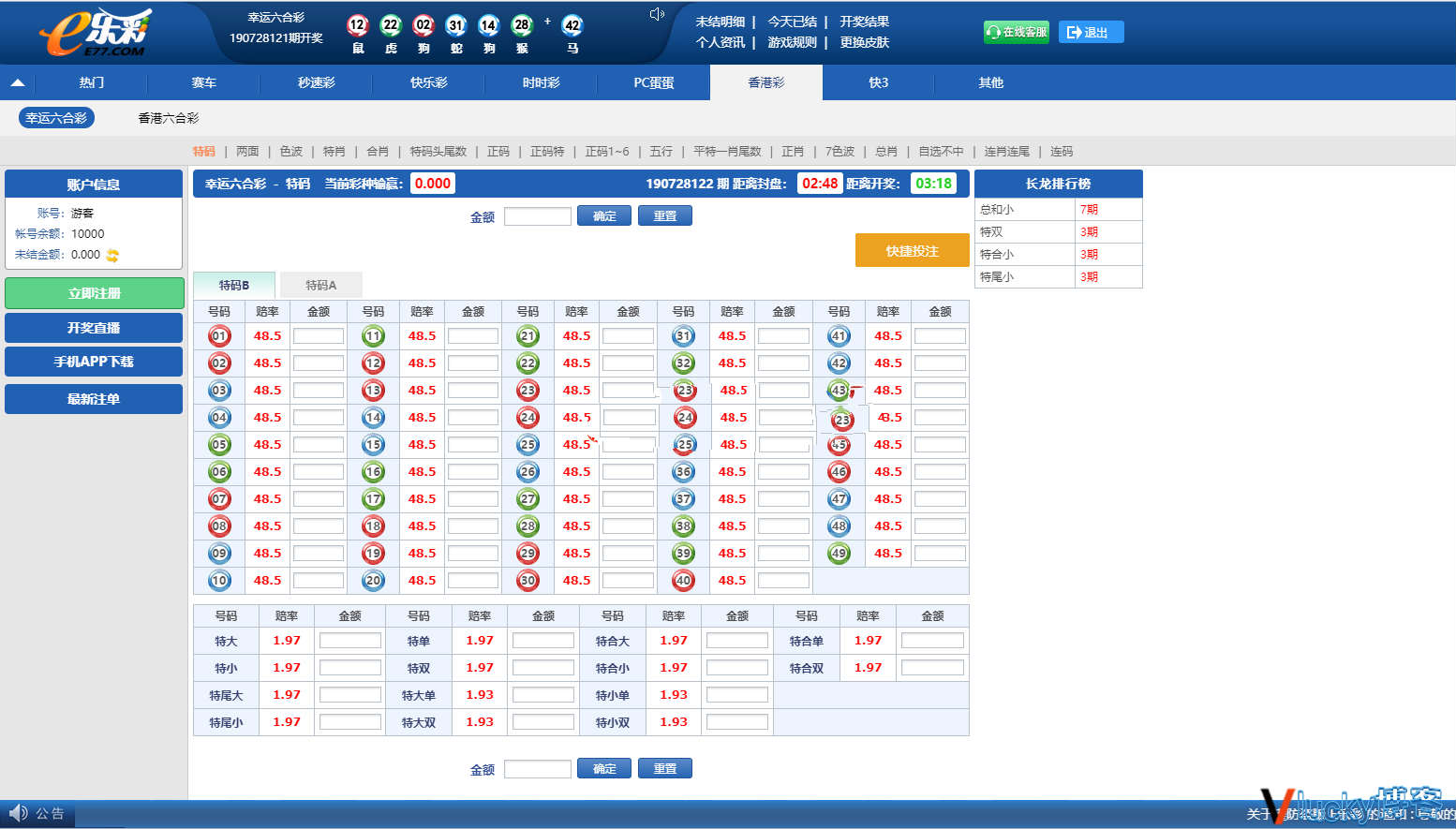
Task: Select red ball number 40
Action: (x=684, y=581)
